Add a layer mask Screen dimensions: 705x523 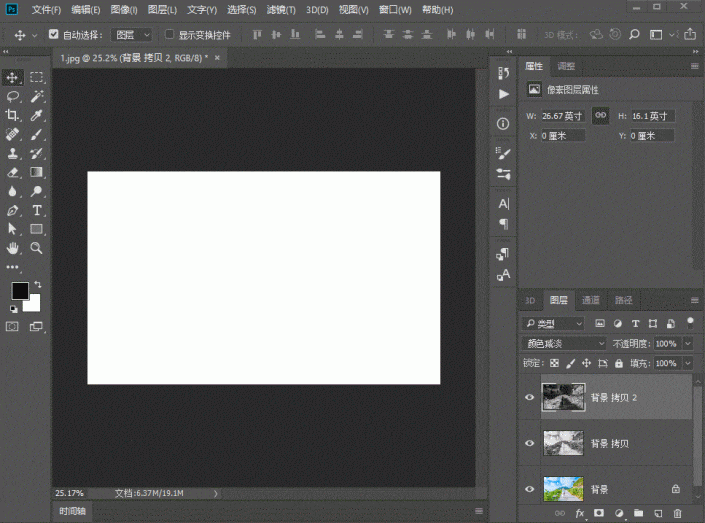[x=599, y=513]
